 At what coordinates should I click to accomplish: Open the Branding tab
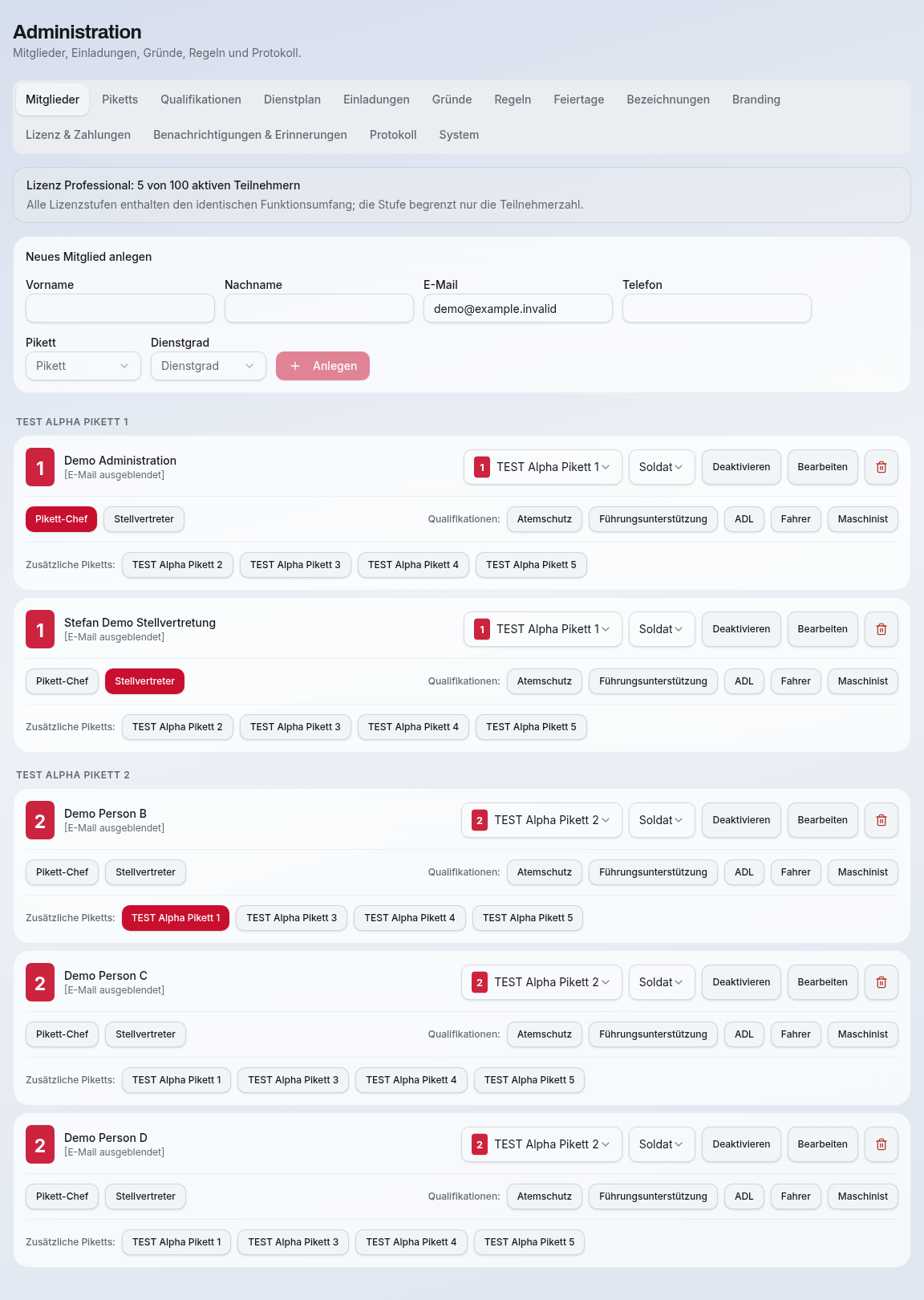coord(756,100)
